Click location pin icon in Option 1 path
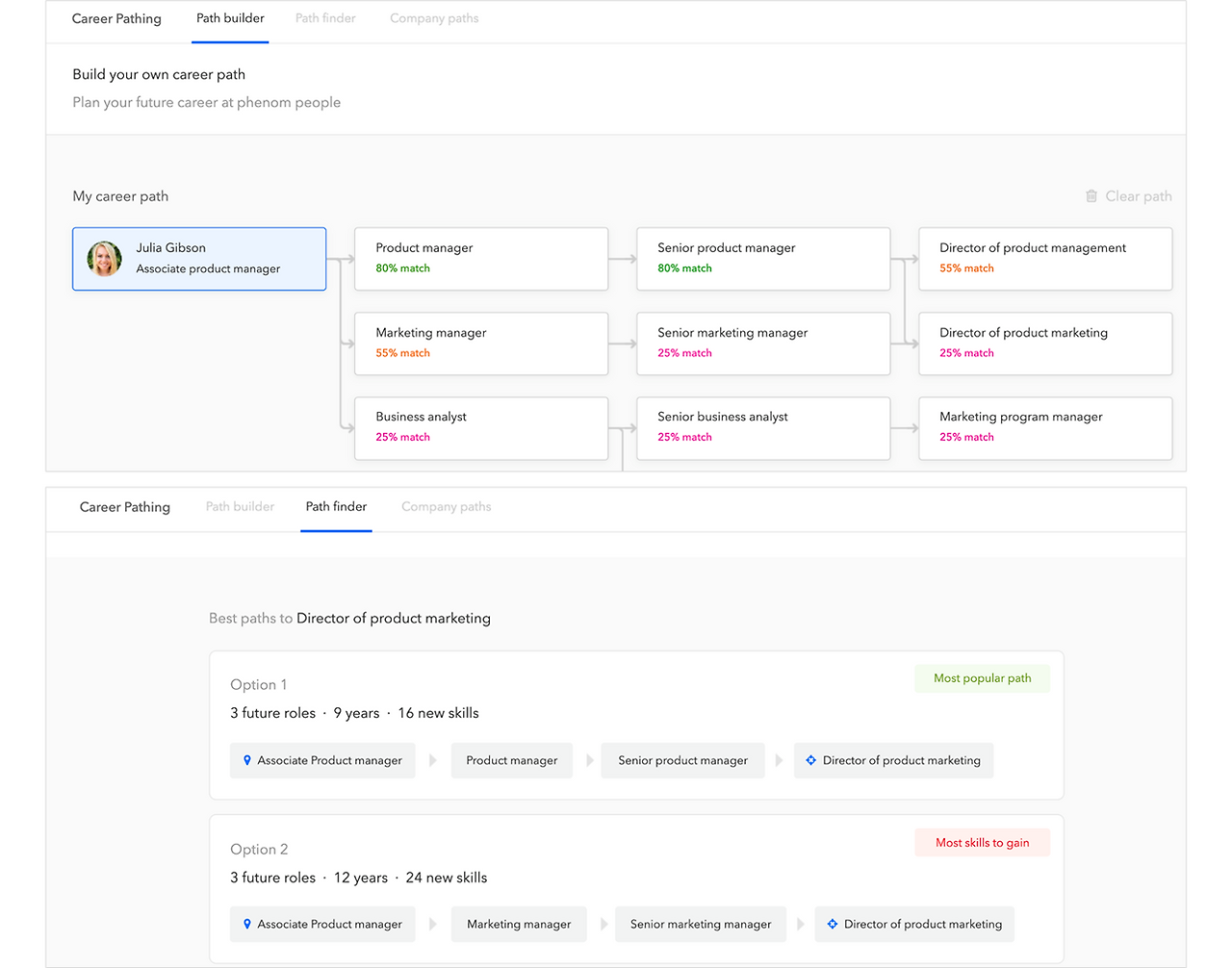The height and width of the screenshot is (968, 1232). [247, 760]
